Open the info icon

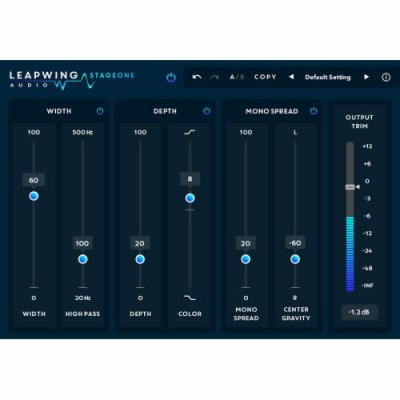click(386, 77)
